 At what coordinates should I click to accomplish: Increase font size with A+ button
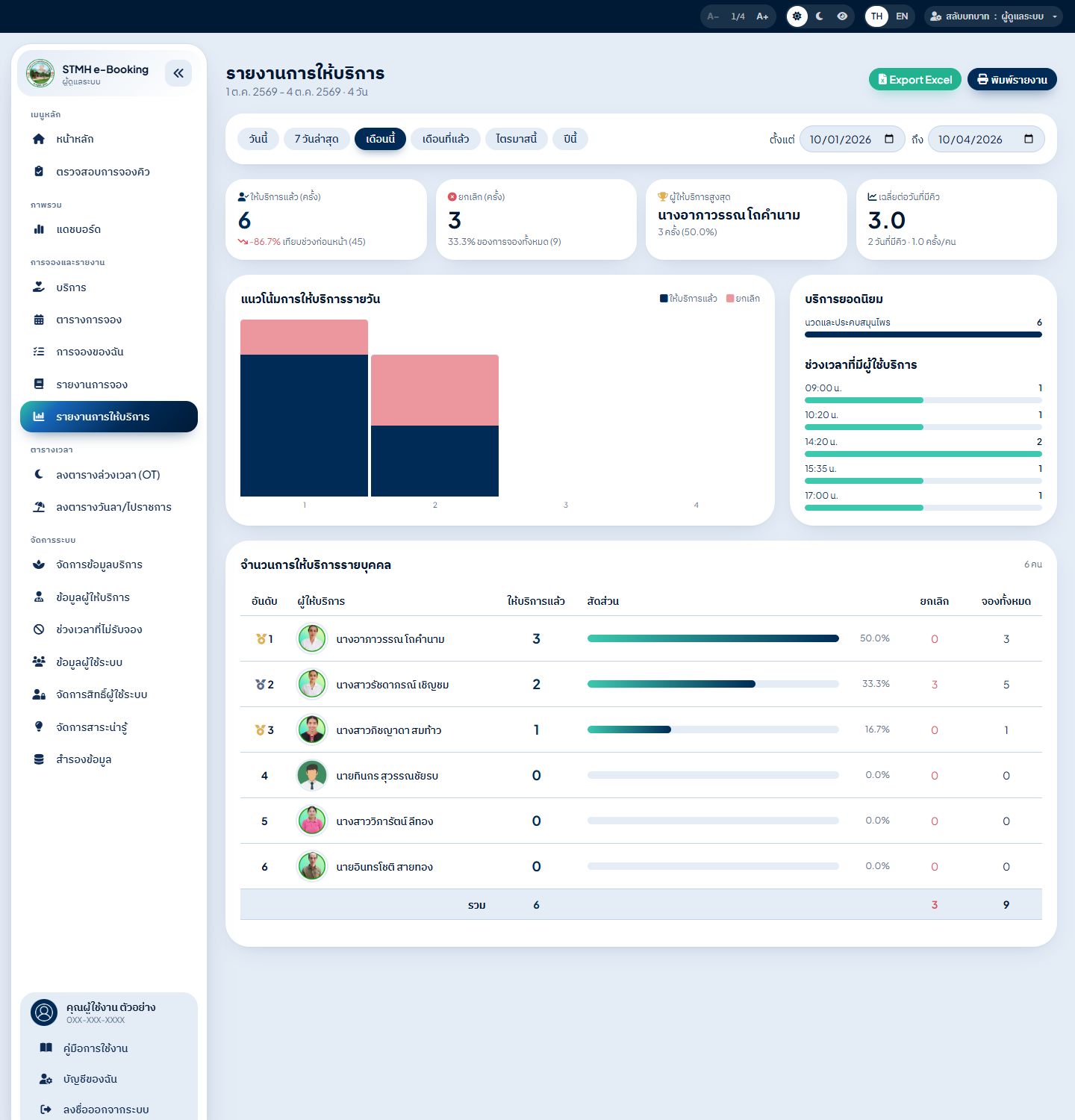coord(762,16)
